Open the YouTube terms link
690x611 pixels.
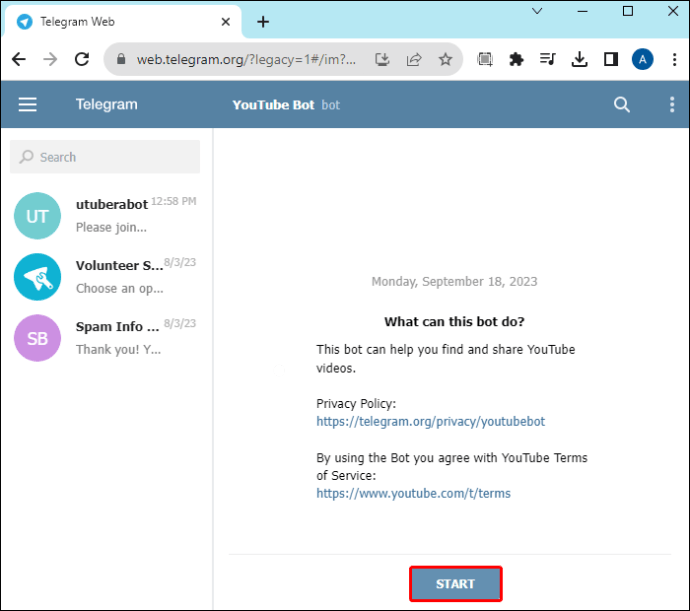pyautogui.click(x=414, y=494)
